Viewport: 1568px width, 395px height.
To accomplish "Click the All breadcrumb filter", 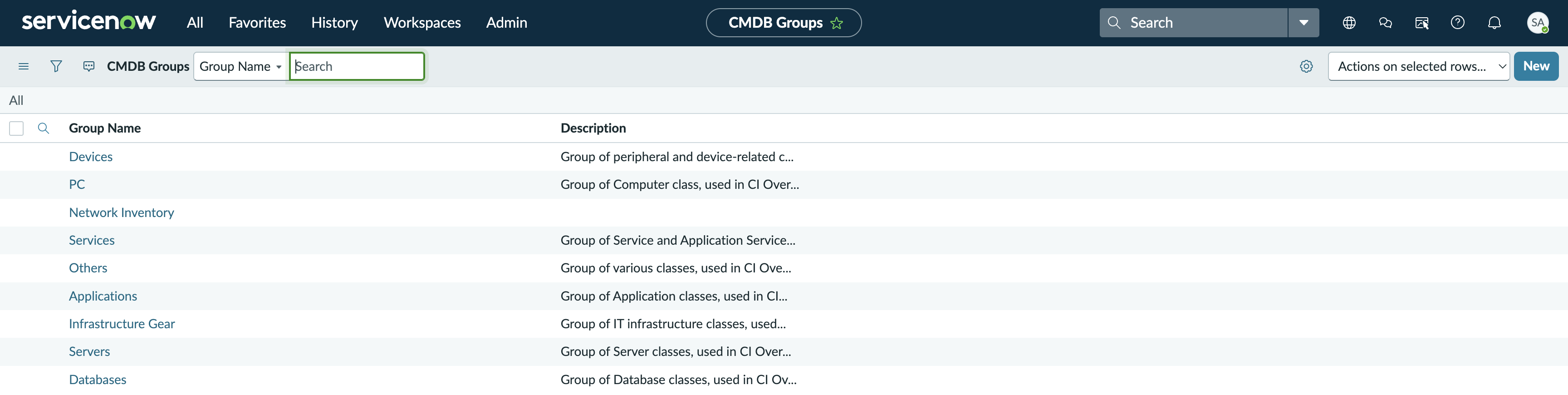I will pyautogui.click(x=16, y=101).
